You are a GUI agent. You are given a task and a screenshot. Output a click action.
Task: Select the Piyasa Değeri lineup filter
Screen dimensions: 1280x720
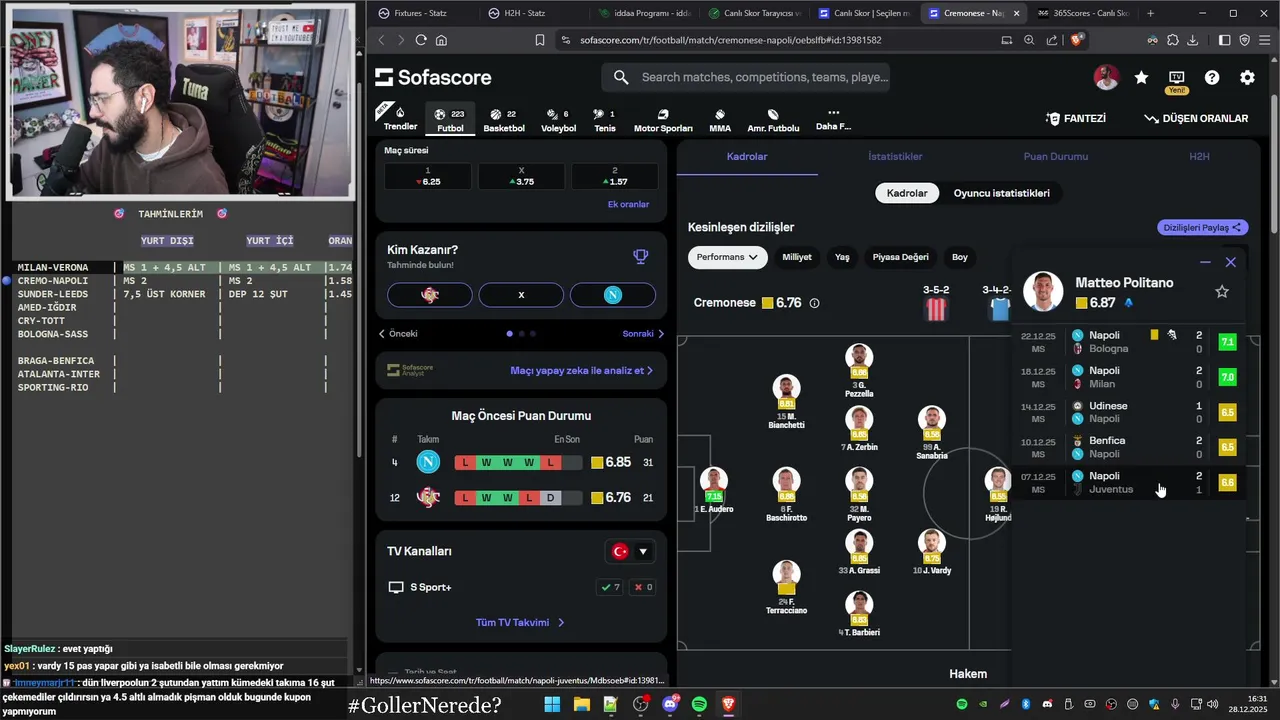[x=901, y=257]
